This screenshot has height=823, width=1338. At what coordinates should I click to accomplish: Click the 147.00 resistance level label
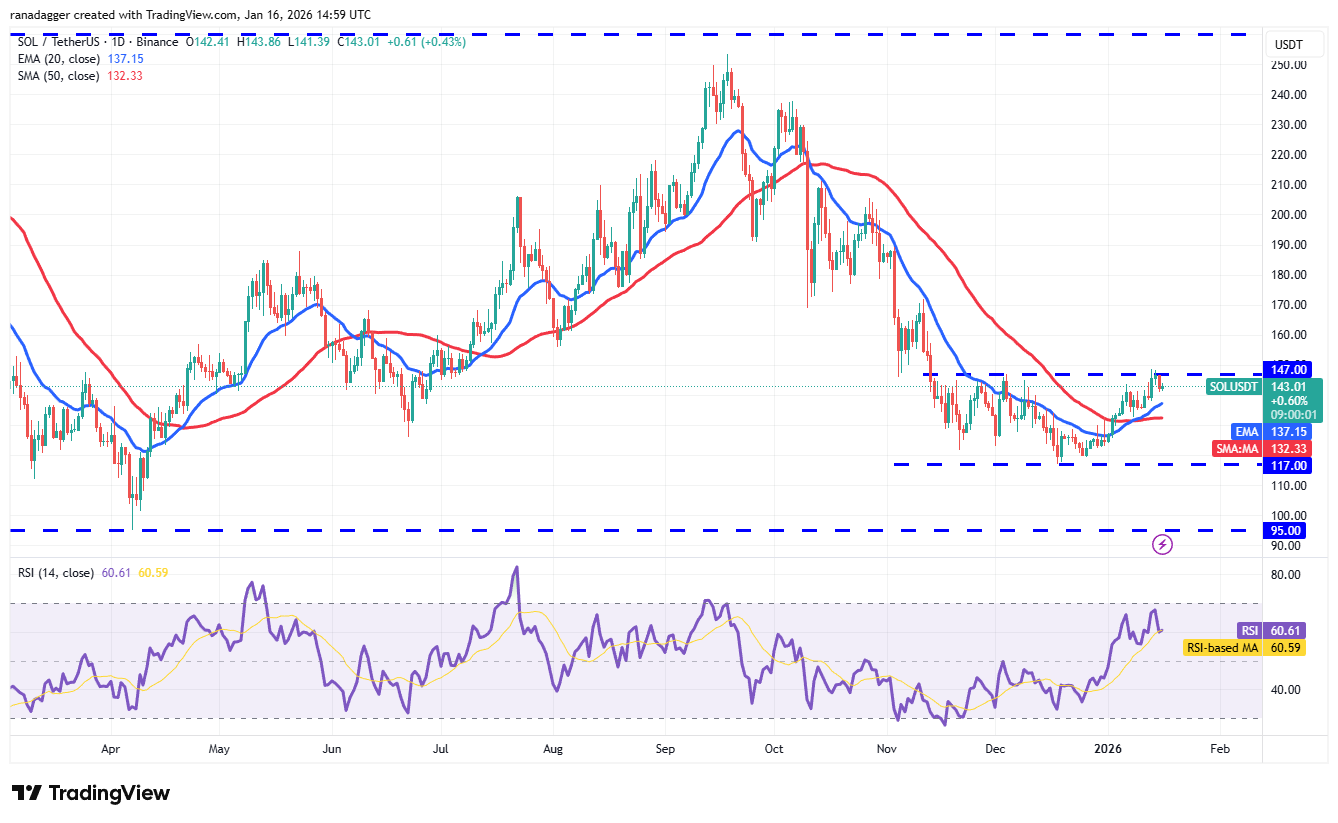pos(1288,370)
